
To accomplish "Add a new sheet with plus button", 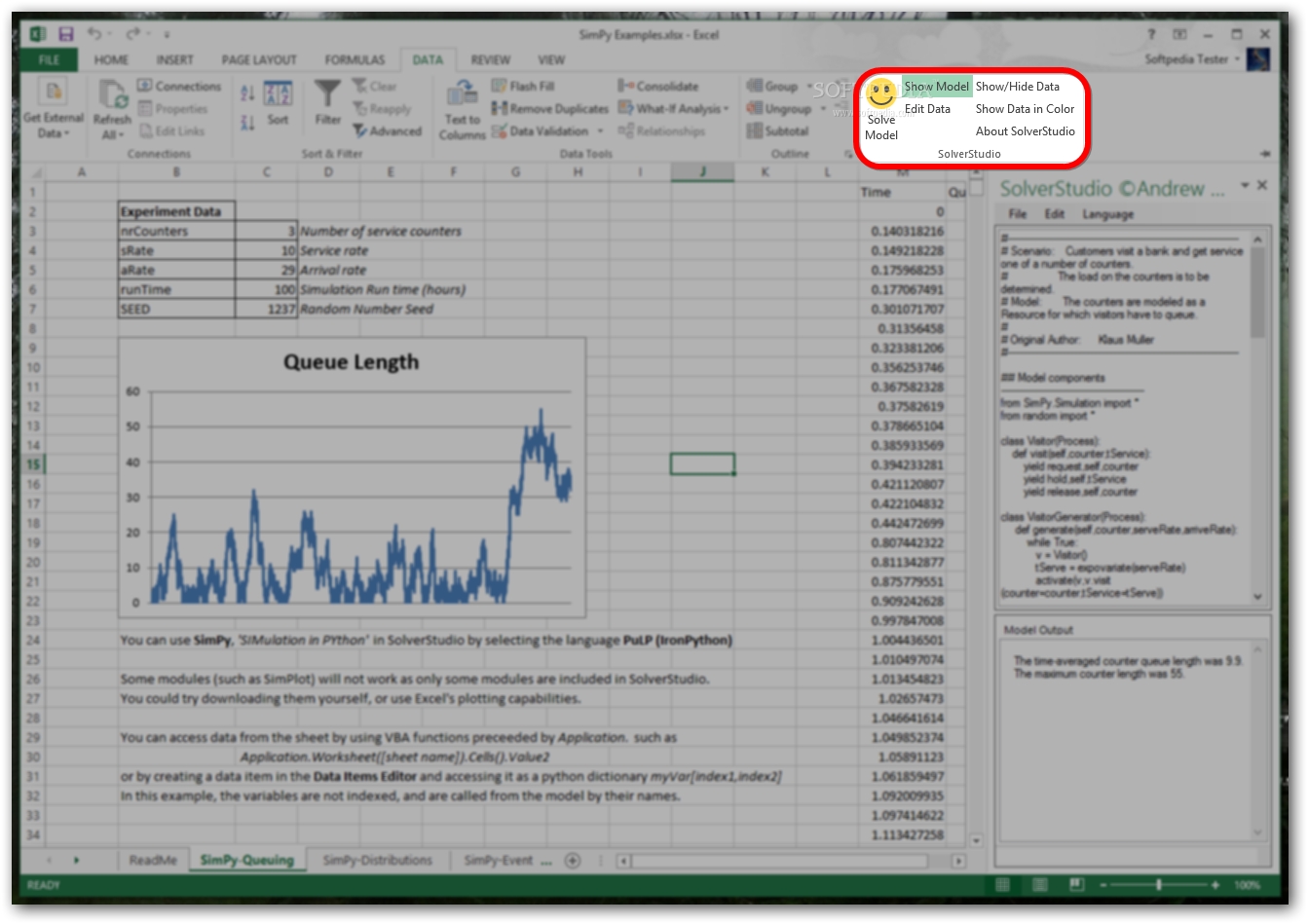I will coord(573,860).
